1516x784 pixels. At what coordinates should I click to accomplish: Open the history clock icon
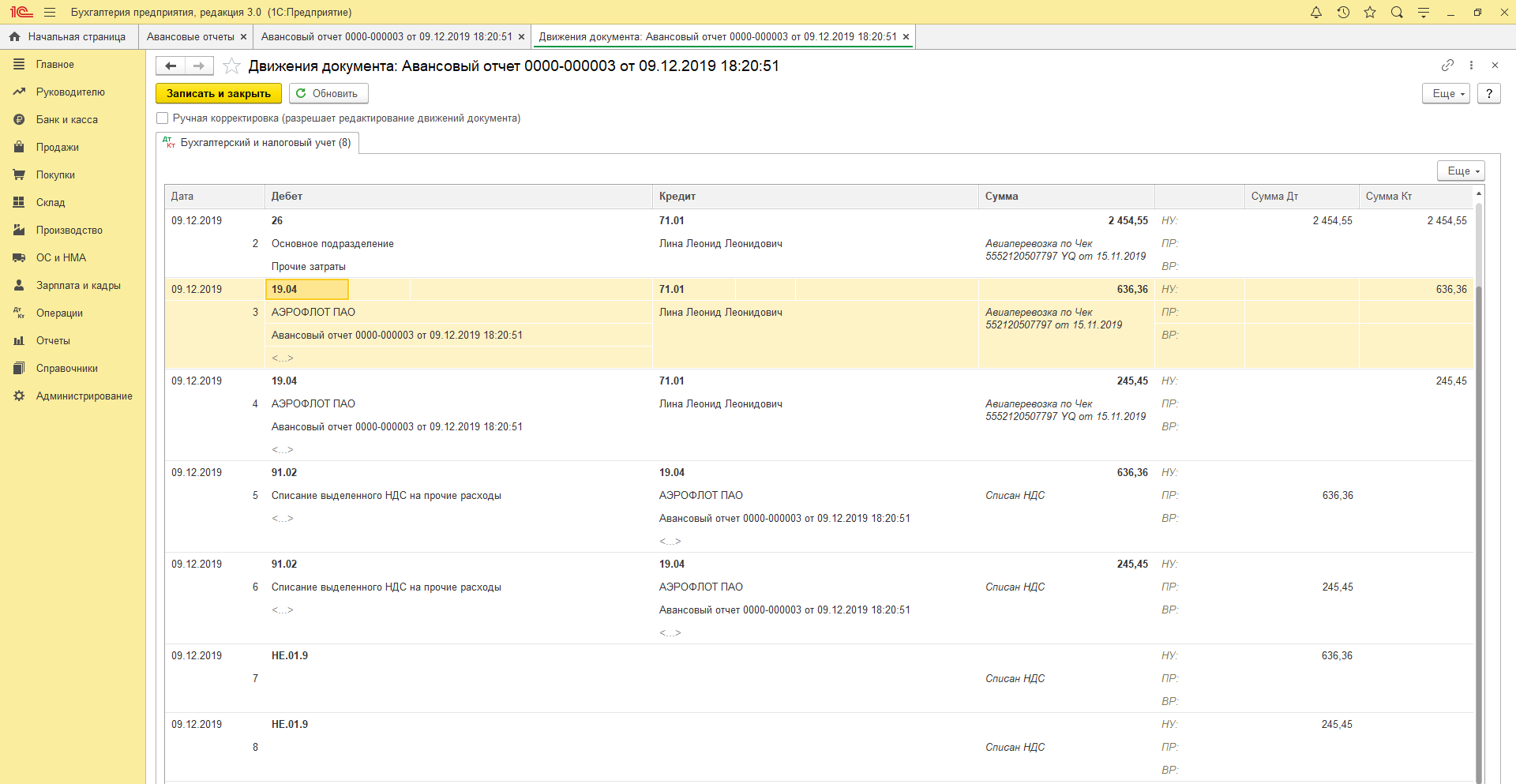(x=1343, y=13)
